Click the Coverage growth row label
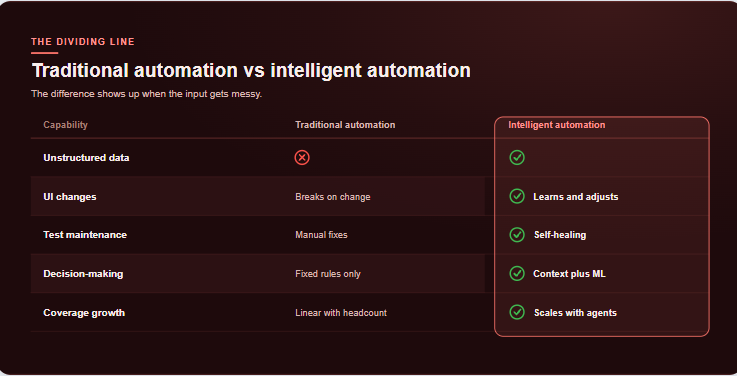The width and height of the screenshot is (737, 376). point(84,313)
